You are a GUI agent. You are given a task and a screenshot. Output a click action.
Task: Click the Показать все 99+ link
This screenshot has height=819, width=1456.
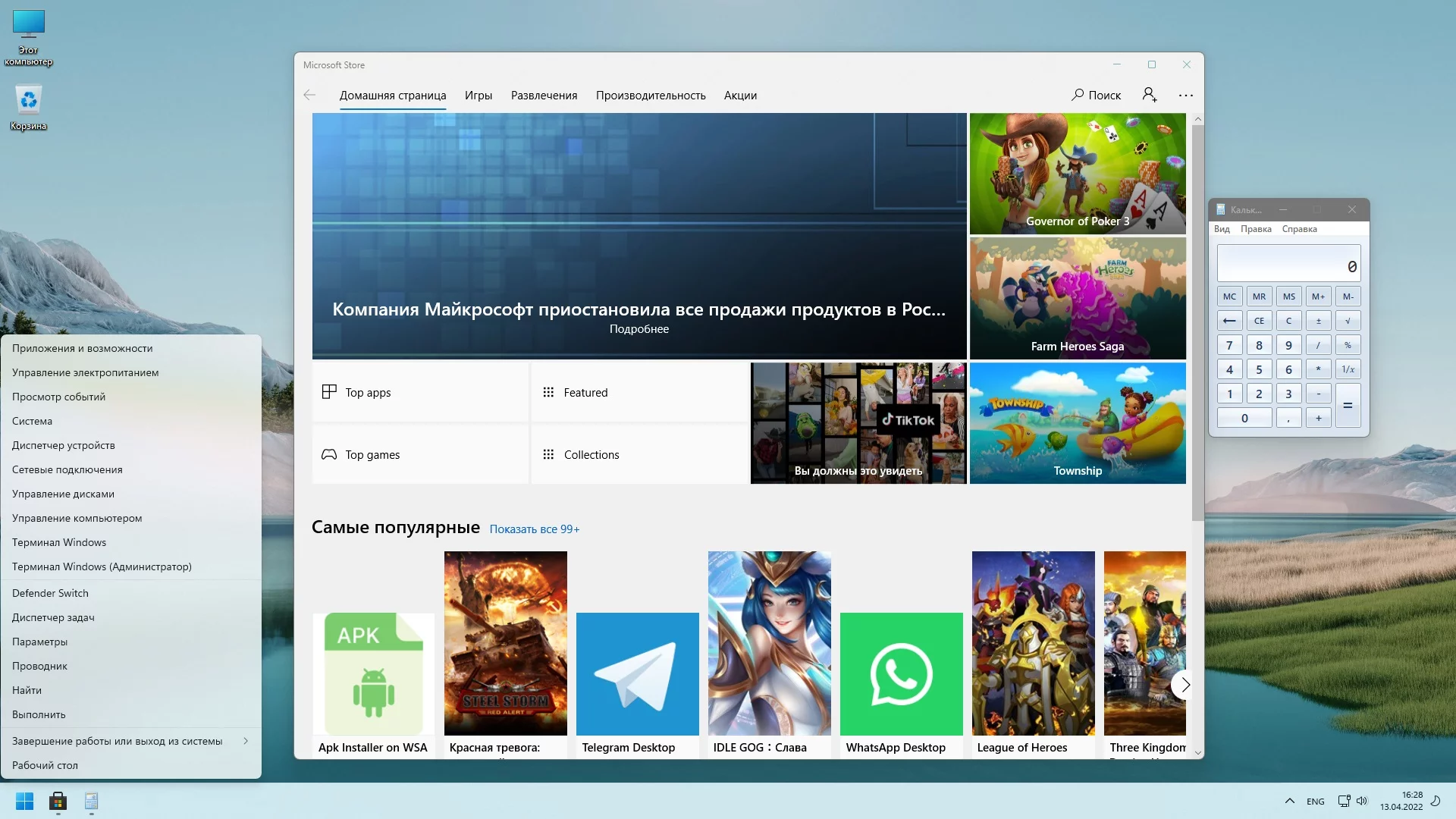[534, 529]
